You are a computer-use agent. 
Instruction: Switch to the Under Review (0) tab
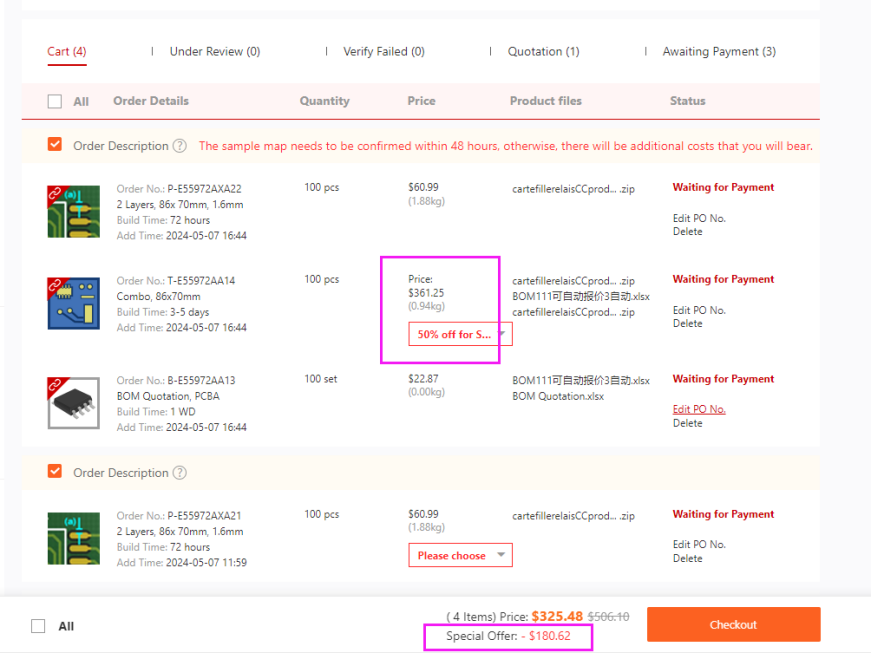[x=214, y=52]
